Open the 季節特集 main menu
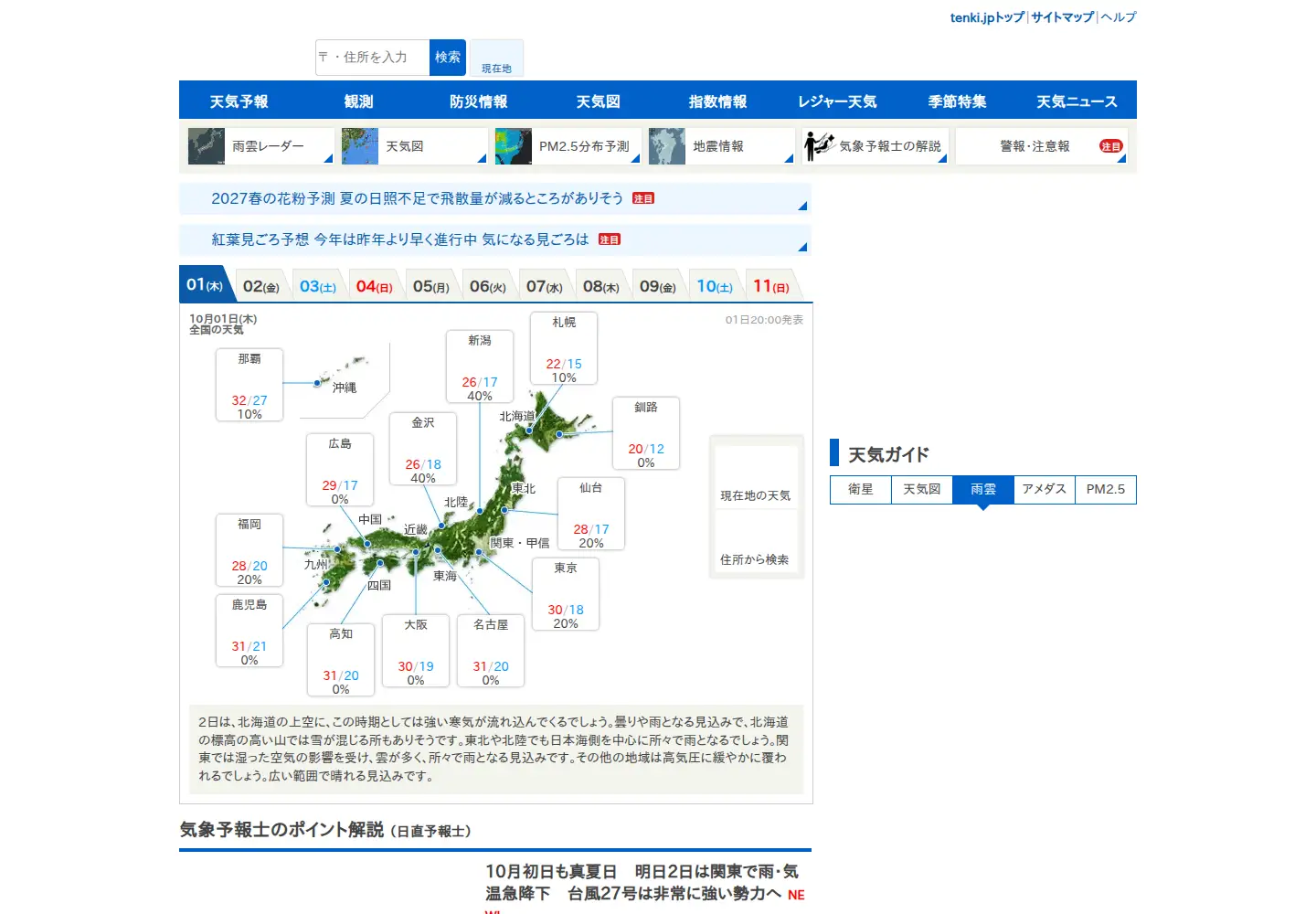1316x914 pixels. click(x=957, y=101)
